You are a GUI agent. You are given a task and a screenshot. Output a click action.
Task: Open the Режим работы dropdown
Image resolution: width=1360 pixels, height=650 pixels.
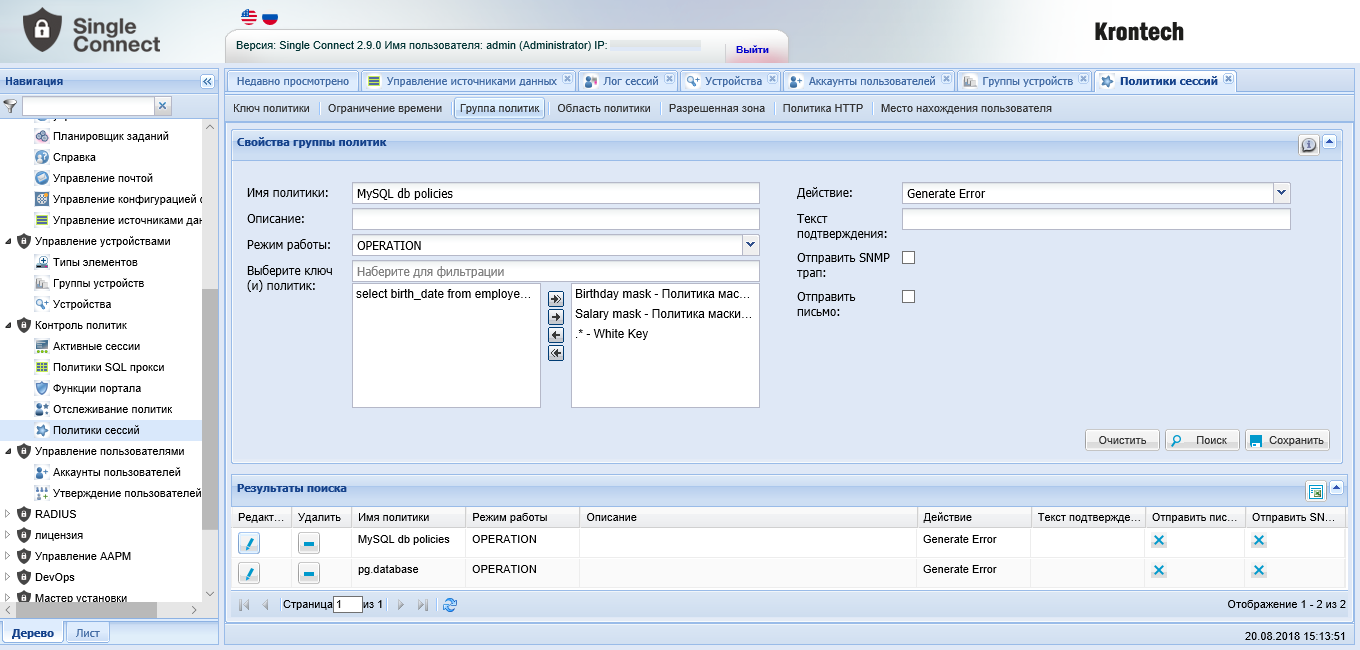(751, 245)
